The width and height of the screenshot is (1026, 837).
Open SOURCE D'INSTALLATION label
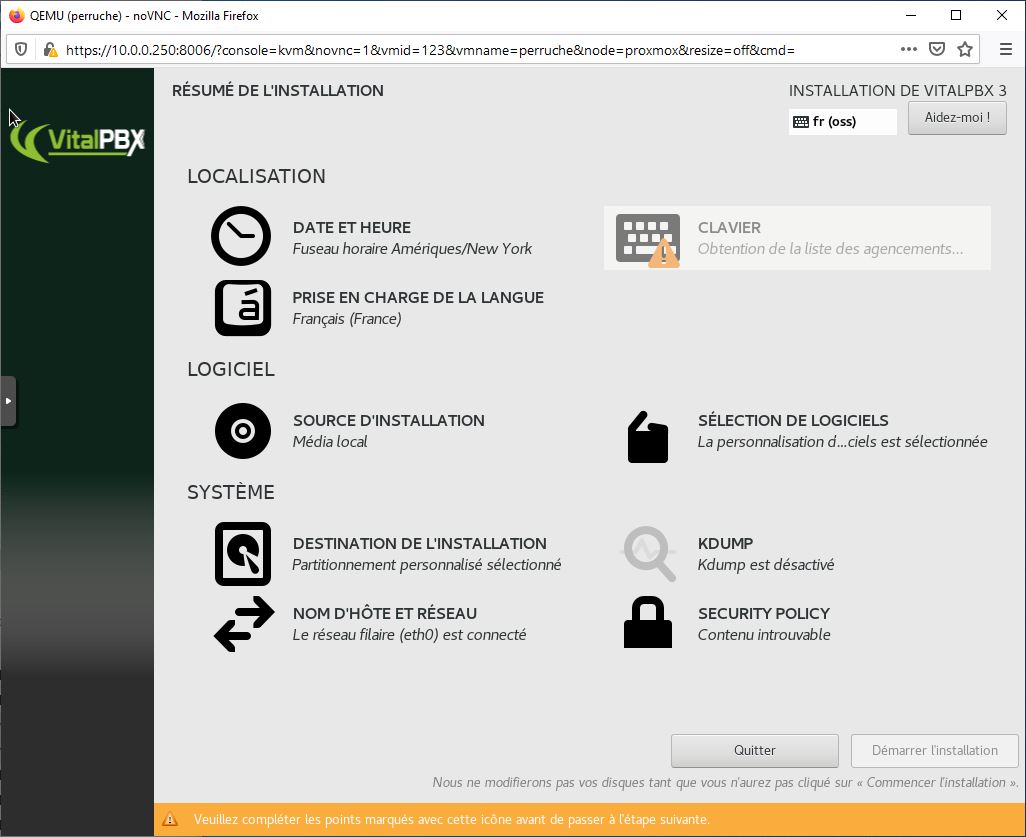pyautogui.click(x=389, y=420)
